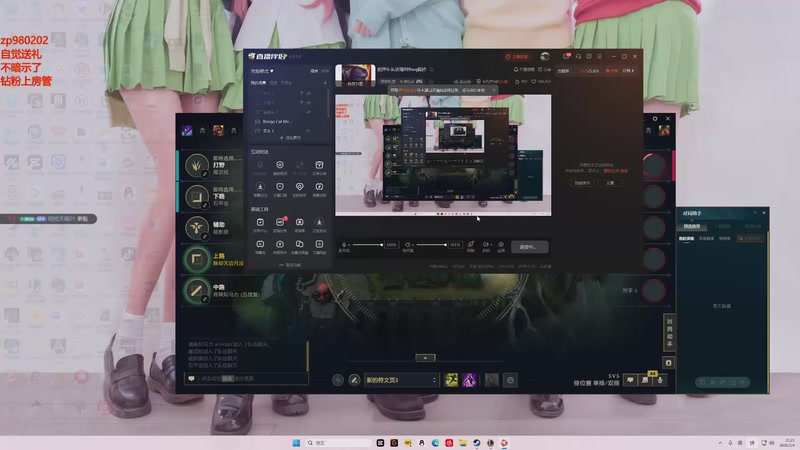Click search box in 对局助手 window
The image size is (800, 450).
pyautogui.click(x=749, y=238)
